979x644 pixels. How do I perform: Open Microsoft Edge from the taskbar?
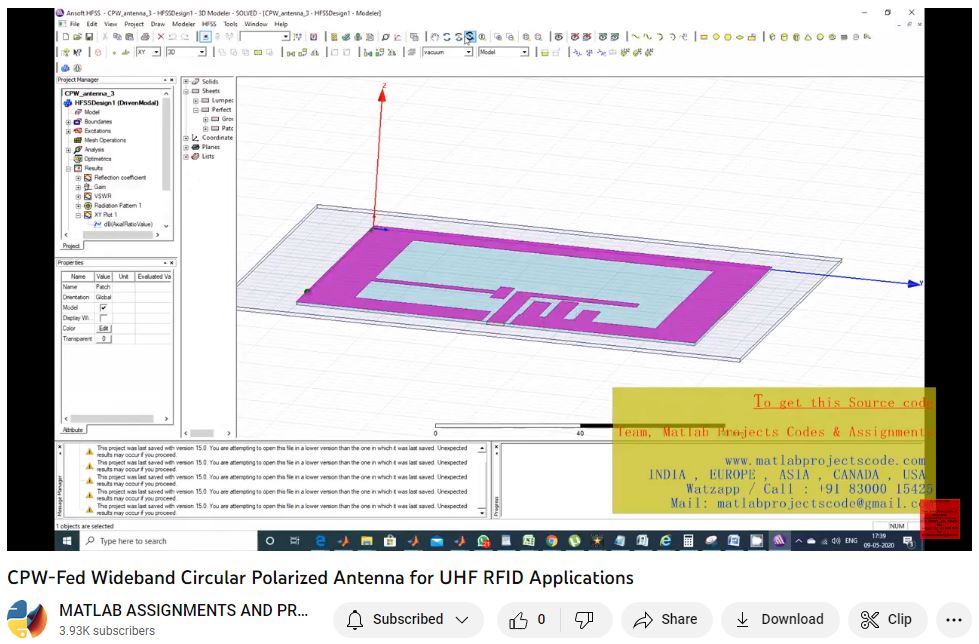[320, 541]
